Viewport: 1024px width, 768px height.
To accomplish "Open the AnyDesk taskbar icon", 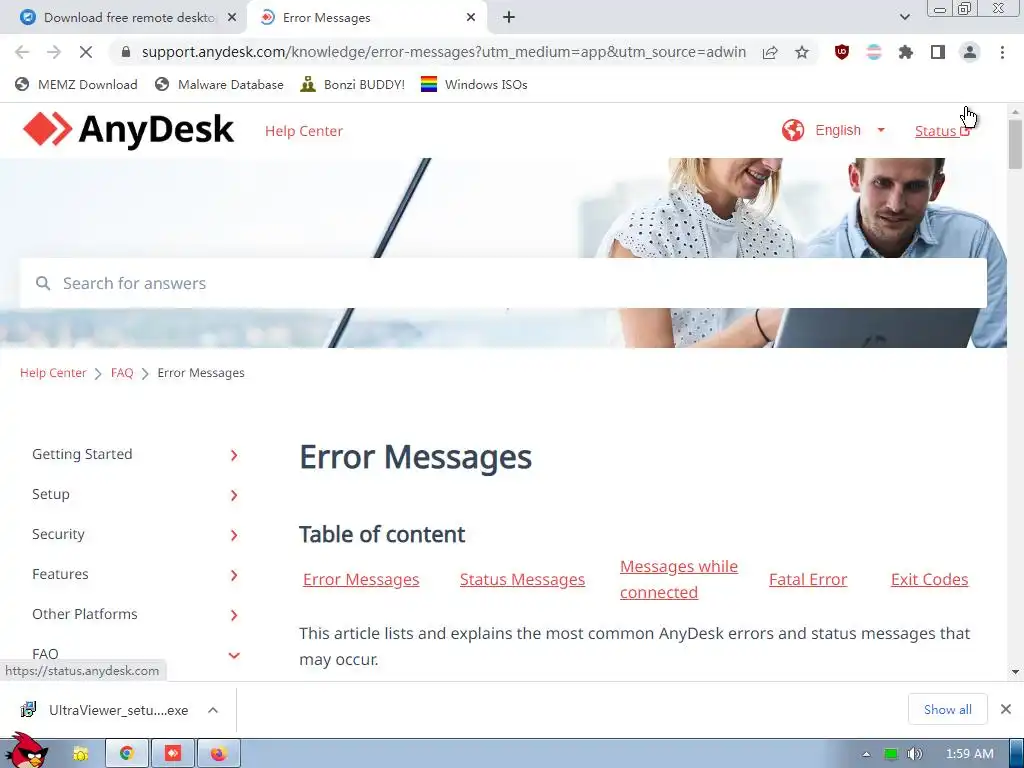I will tap(172, 754).
